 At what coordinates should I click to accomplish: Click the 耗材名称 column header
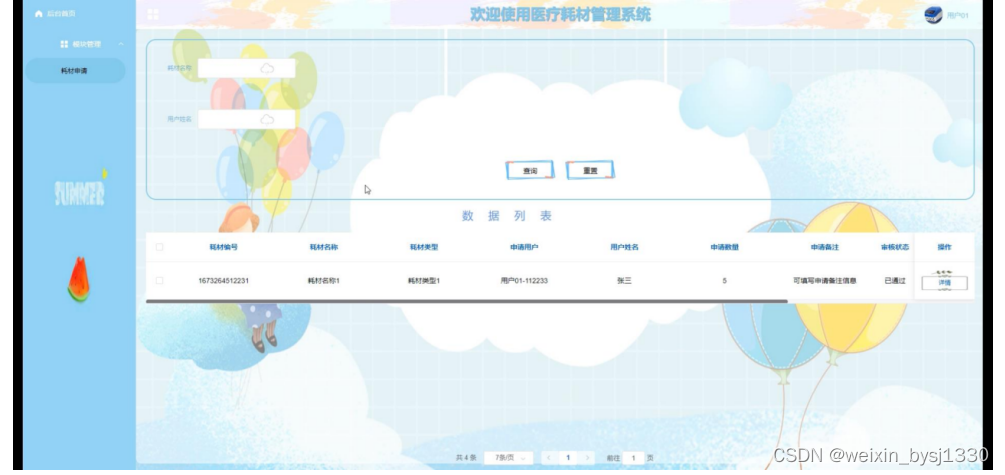[x=324, y=247]
